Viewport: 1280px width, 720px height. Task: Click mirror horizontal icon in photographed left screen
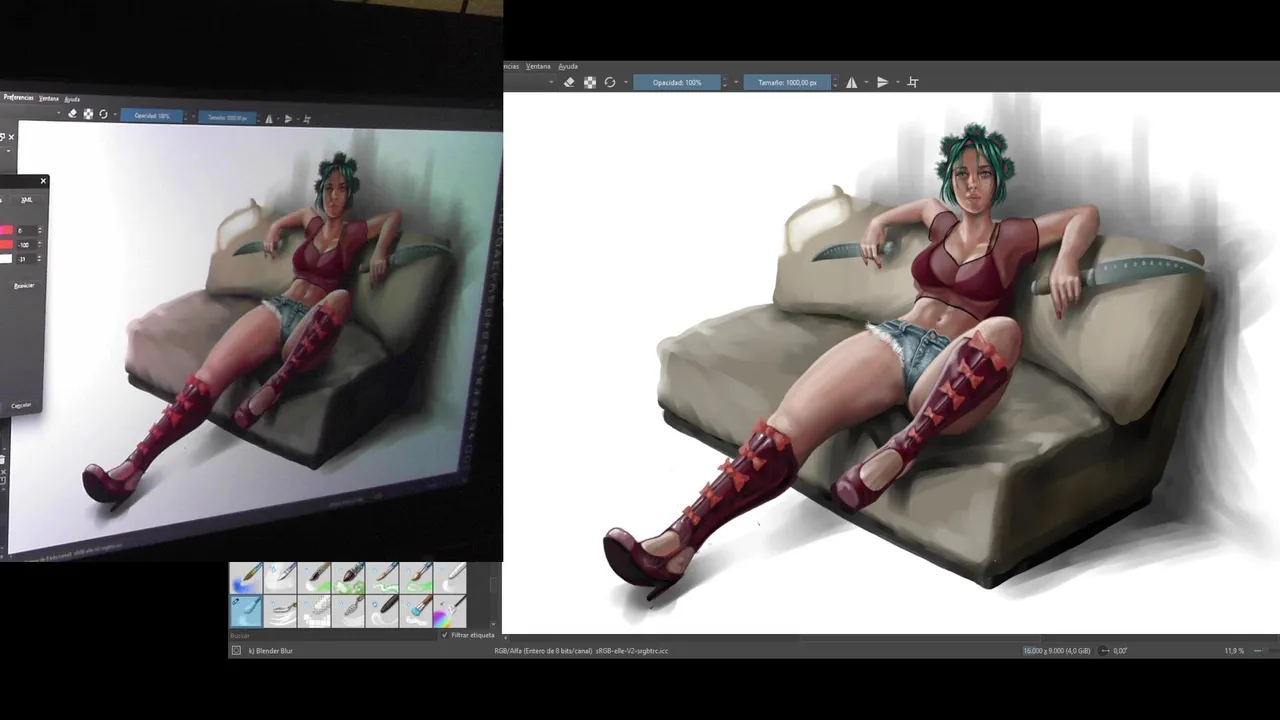pyautogui.click(x=269, y=118)
